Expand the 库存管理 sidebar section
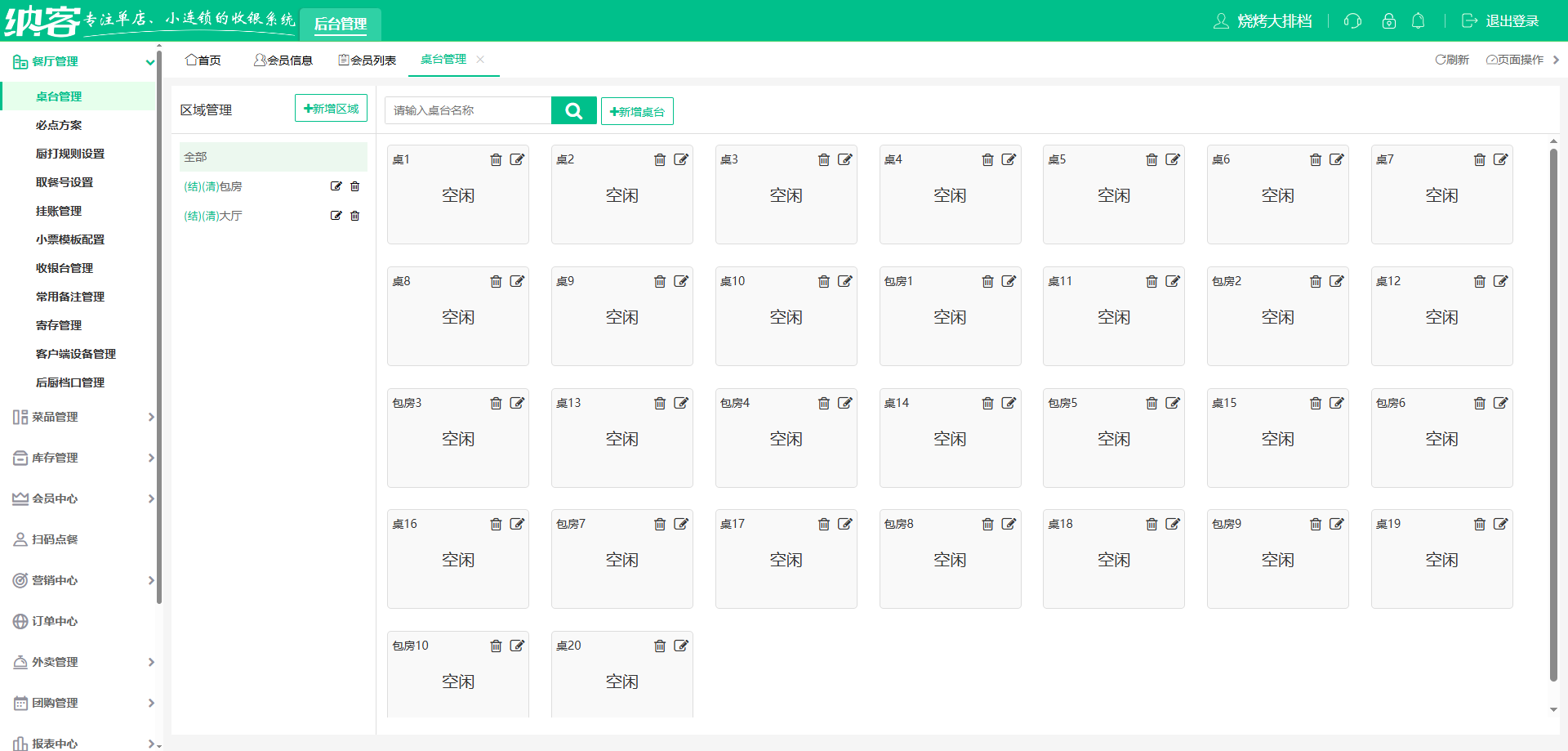Image resolution: width=1568 pixels, height=751 pixels. (82, 458)
